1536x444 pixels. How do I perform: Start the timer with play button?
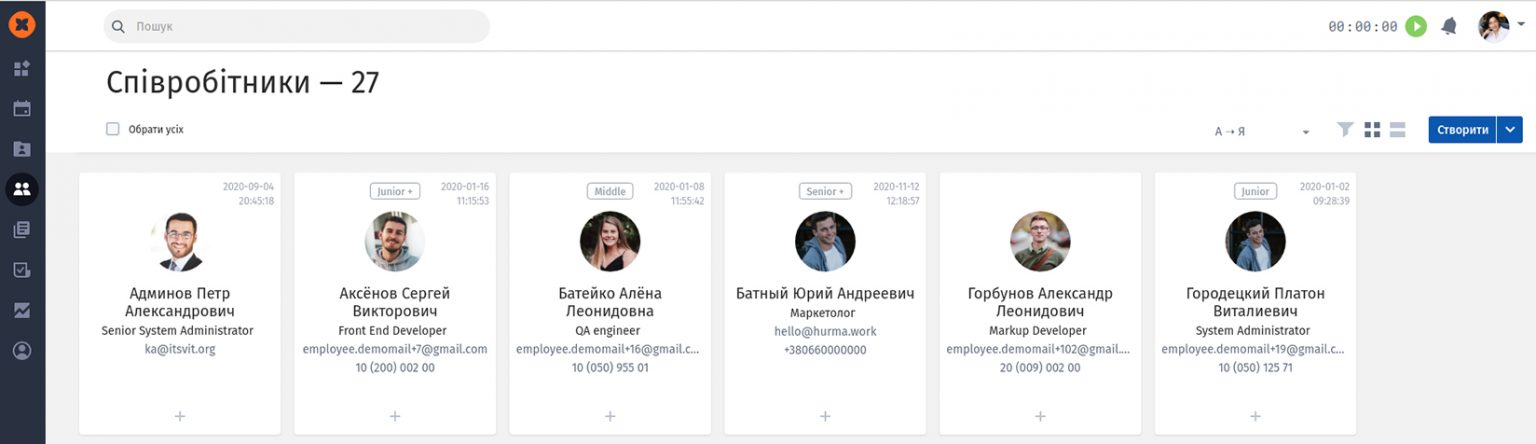[1415, 27]
